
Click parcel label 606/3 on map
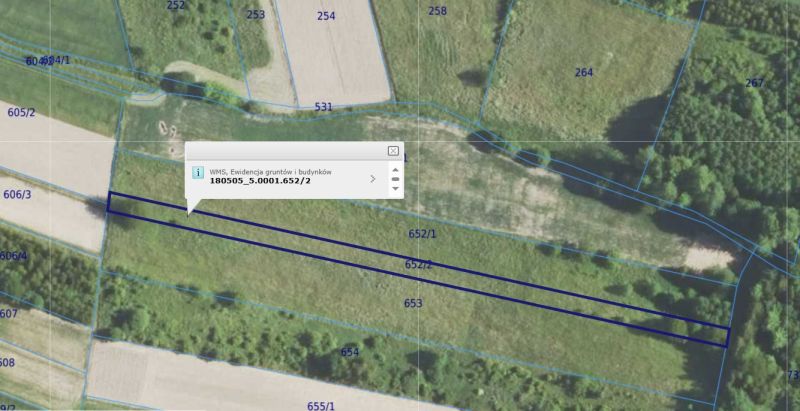click(x=17, y=194)
